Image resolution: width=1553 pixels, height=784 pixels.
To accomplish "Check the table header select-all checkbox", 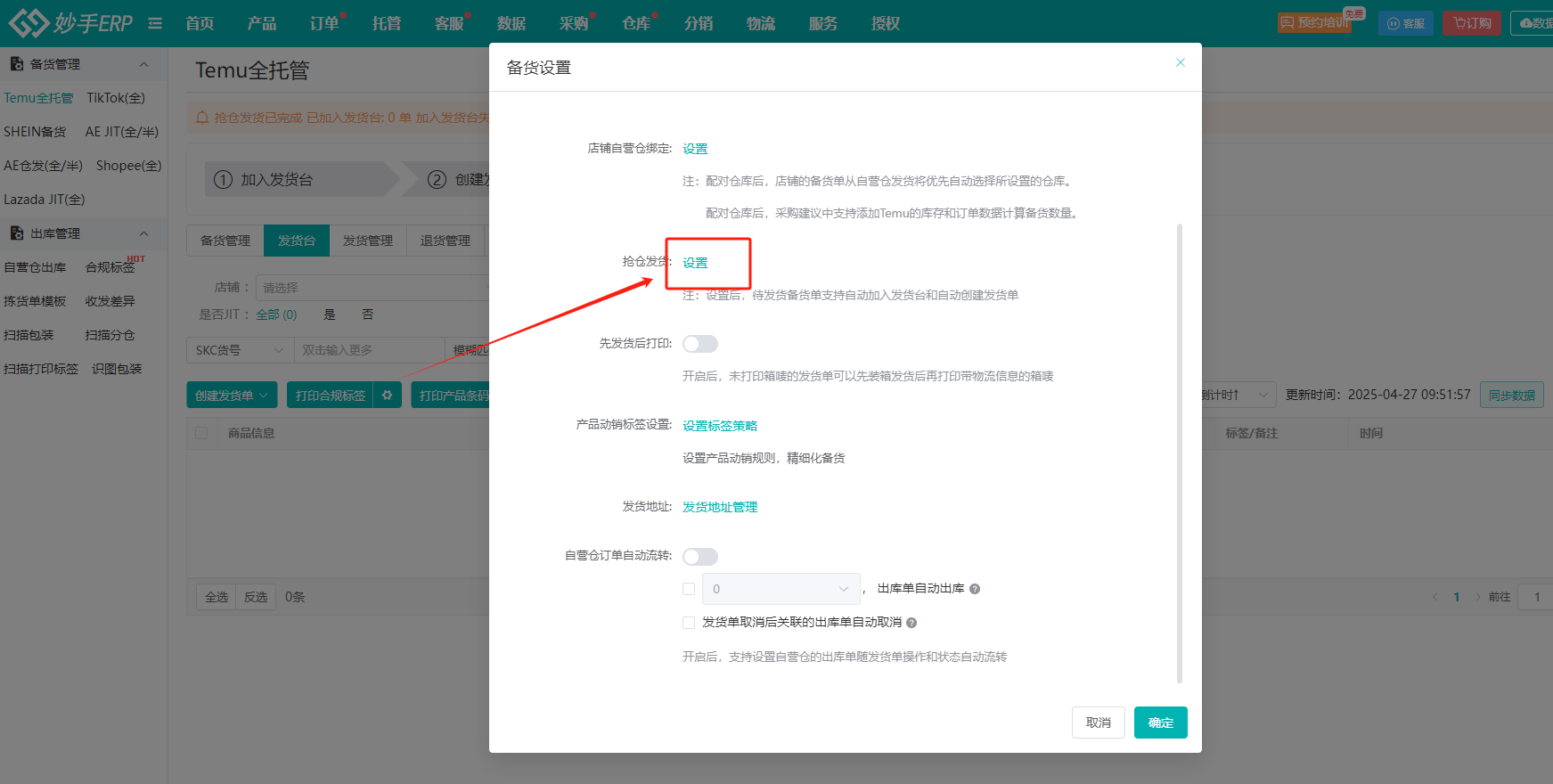I will pyautogui.click(x=201, y=433).
